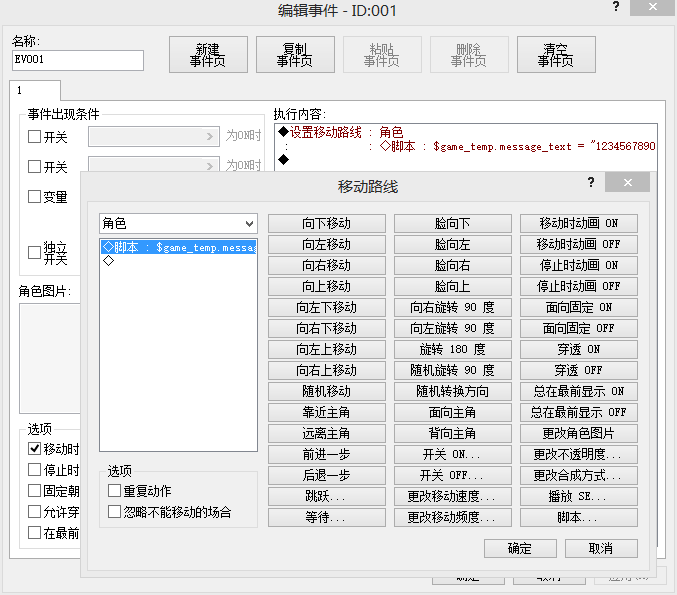Add 向左下移动 diagonal move
The height and width of the screenshot is (595, 677).
coord(326,307)
